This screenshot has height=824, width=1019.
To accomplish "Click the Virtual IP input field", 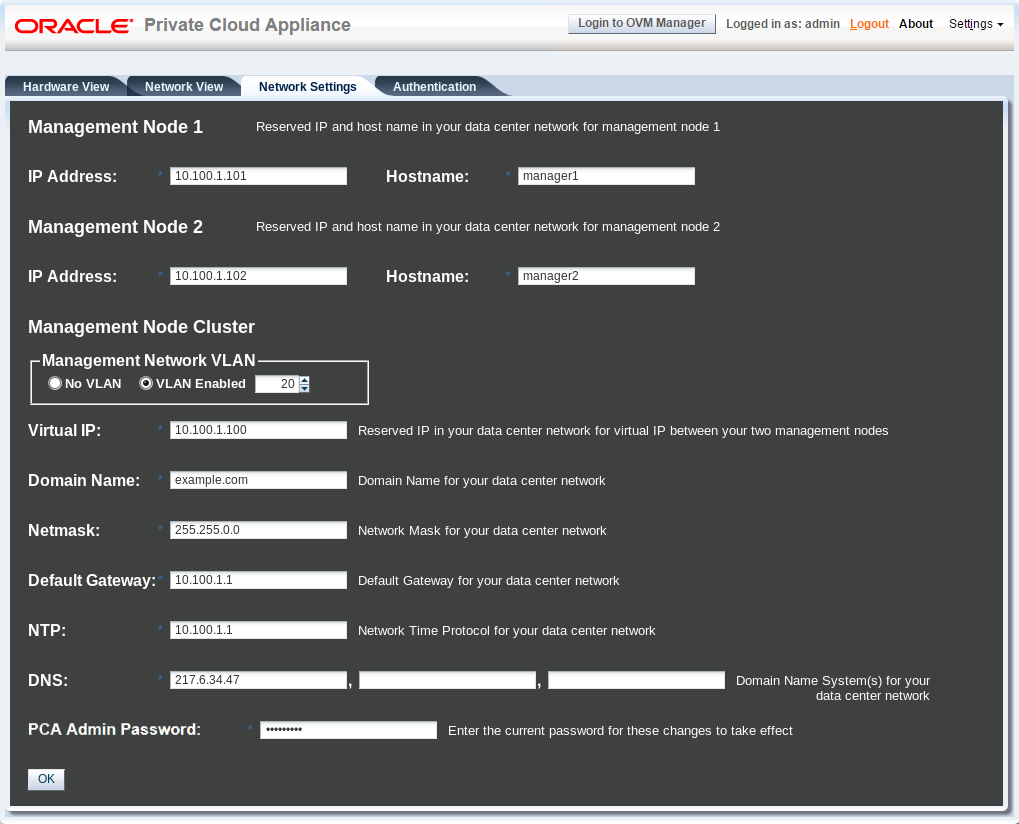I will (x=257, y=429).
